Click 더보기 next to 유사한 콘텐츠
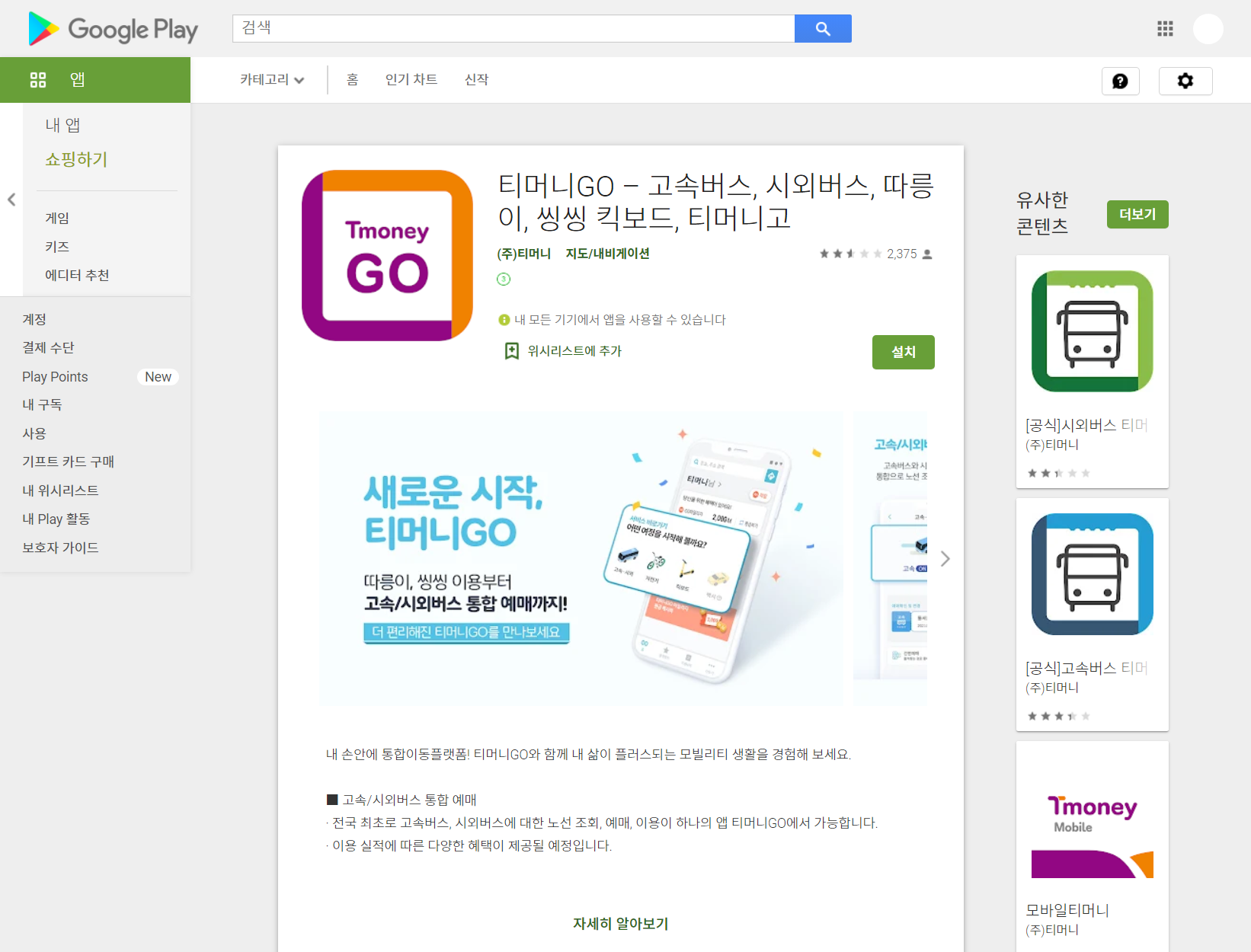The height and width of the screenshot is (952, 1251). pyautogui.click(x=1137, y=214)
